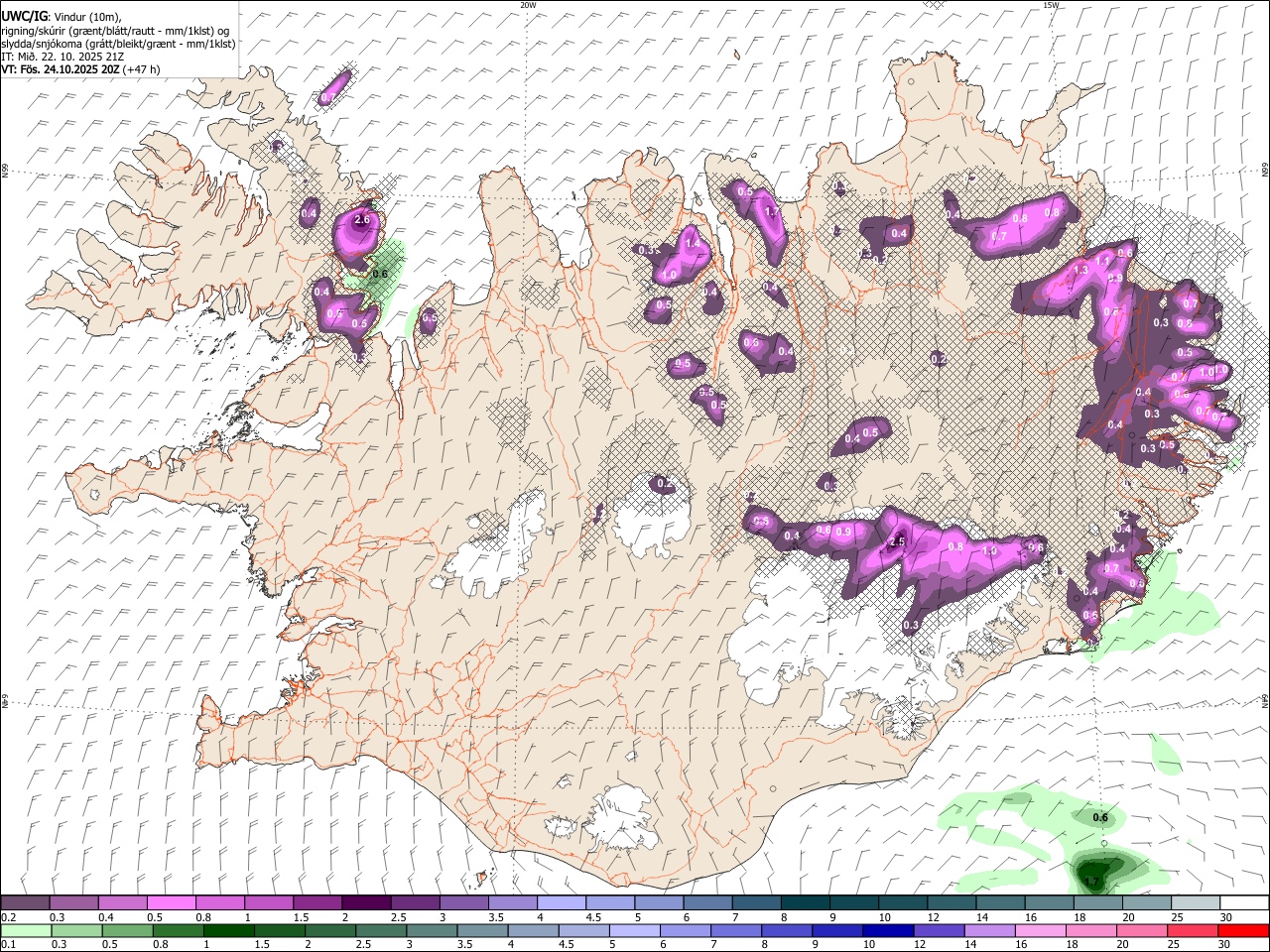
Task: Select the deep blue rain swatch between 10 and 12
Action: (x=889, y=930)
